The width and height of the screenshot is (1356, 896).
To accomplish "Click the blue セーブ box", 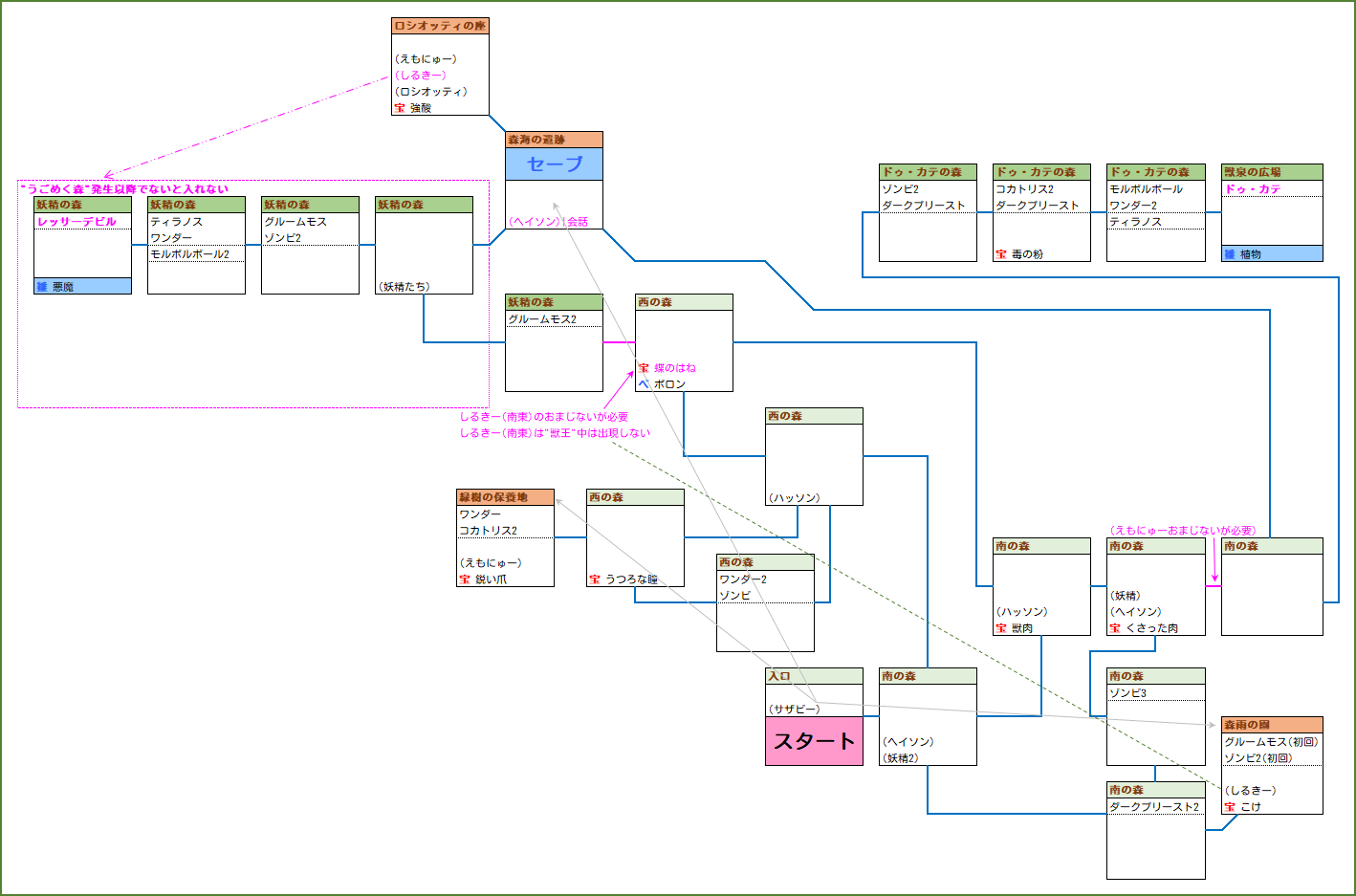I will [555, 164].
